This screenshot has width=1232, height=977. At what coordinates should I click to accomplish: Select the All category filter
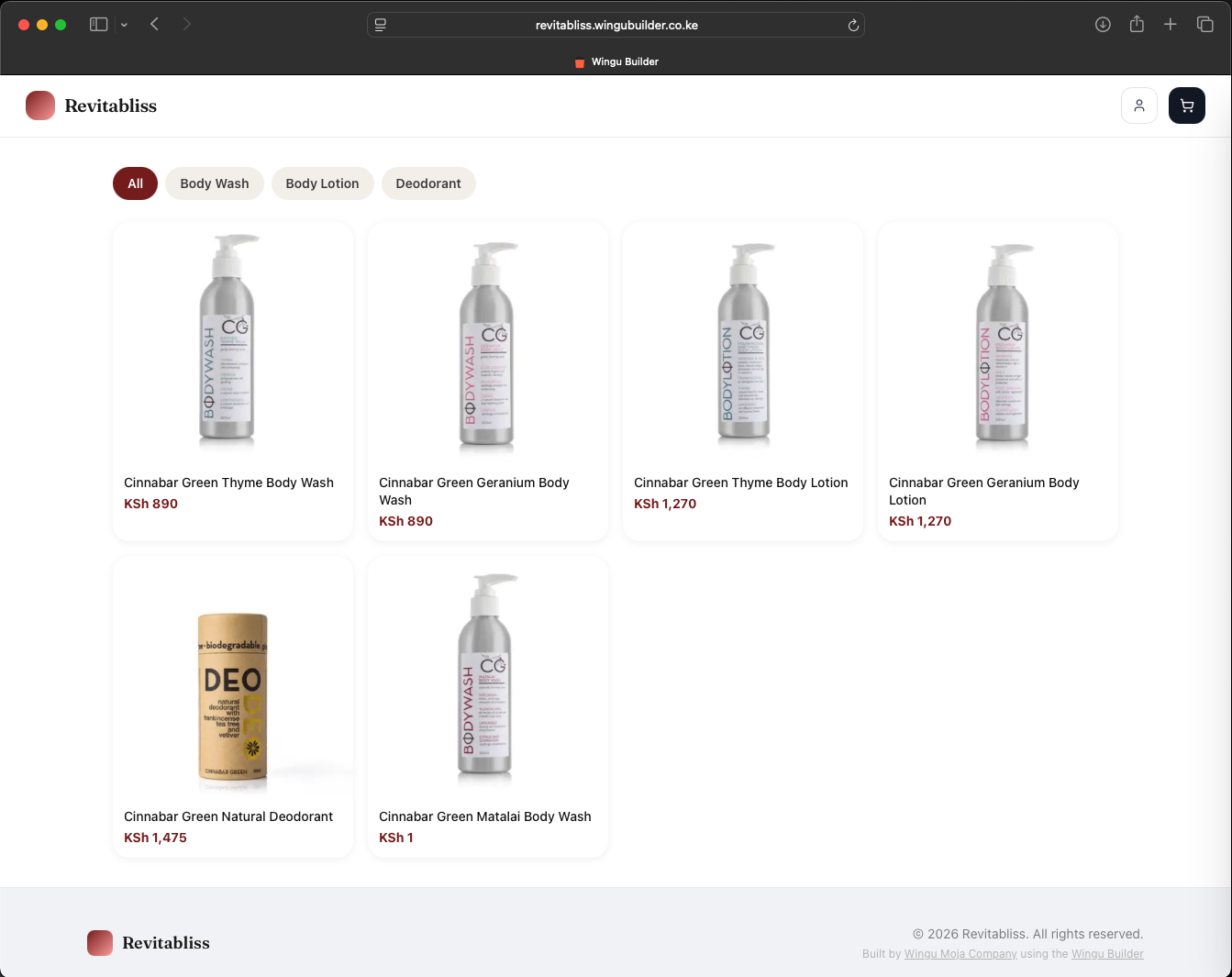(x=135, y=183)
